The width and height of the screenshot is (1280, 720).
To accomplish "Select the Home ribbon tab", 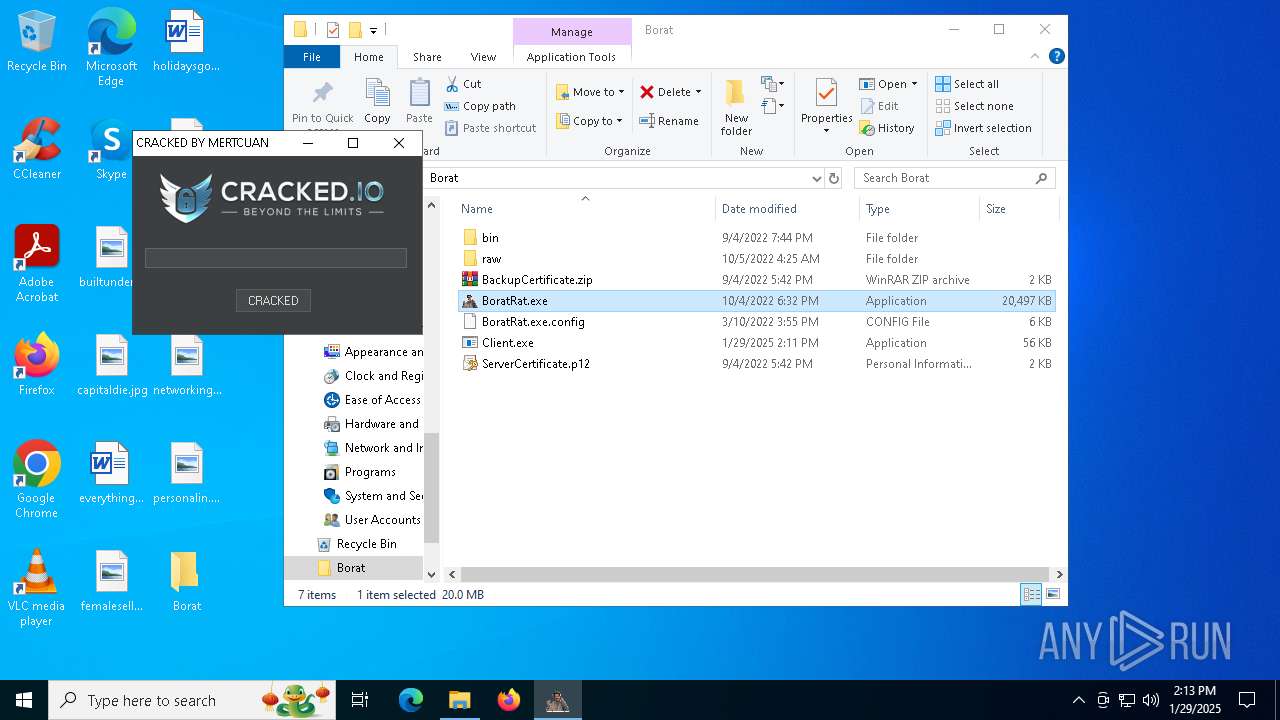I will coord(369,57).
